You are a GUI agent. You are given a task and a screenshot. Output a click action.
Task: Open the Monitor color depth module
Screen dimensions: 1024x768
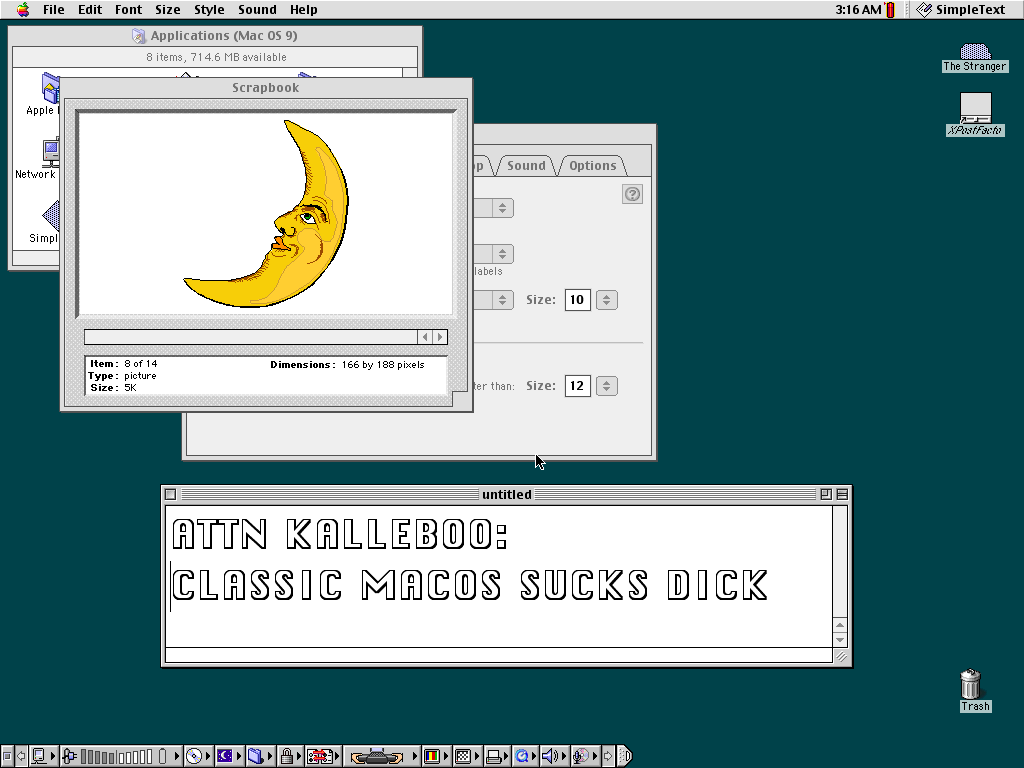pos(436,756)
